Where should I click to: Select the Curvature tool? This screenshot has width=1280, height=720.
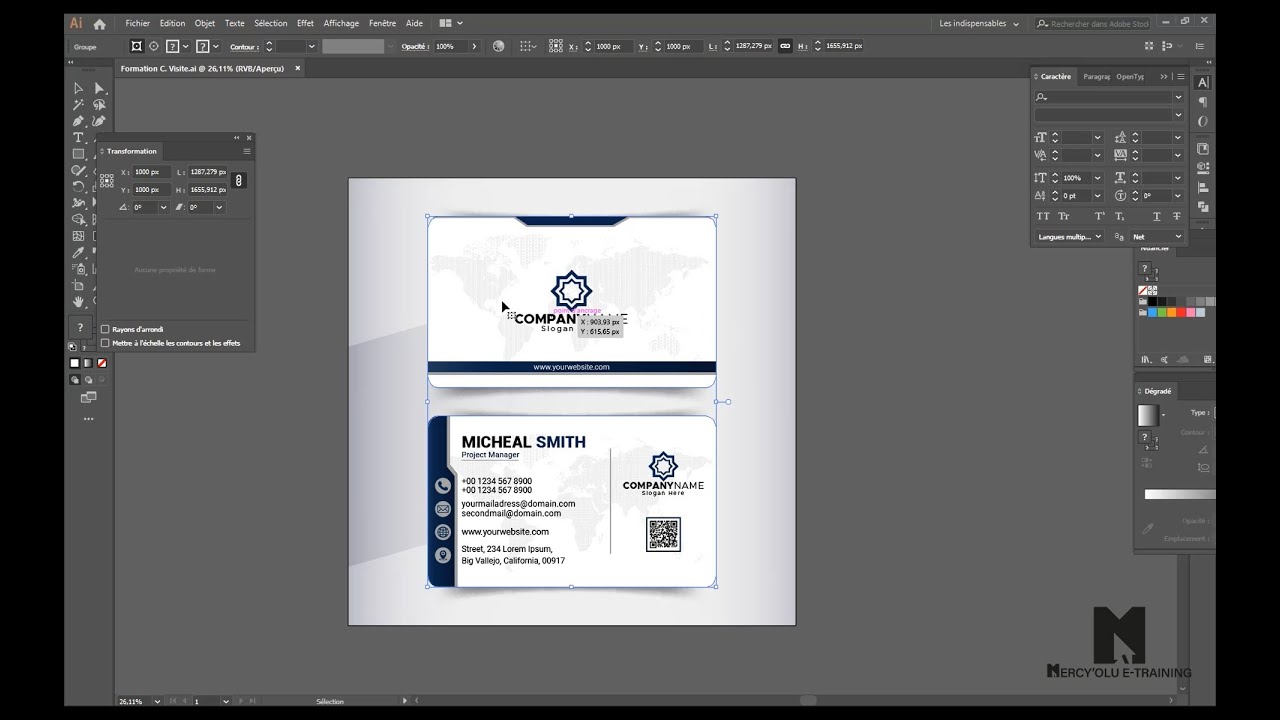point(99,121)
